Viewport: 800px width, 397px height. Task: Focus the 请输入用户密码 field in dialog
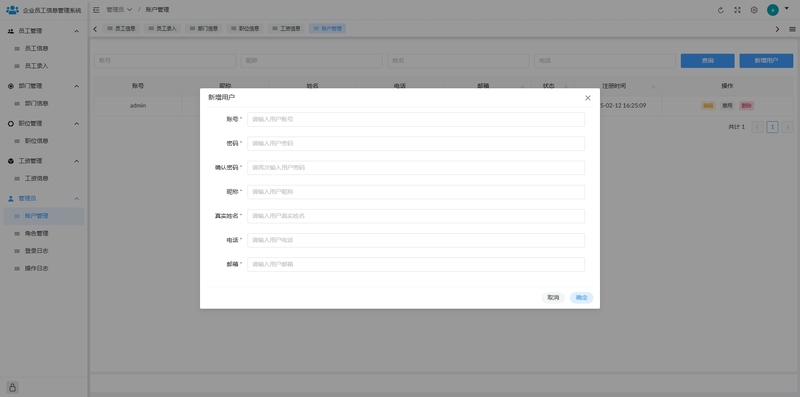pyautogui.click(x=416, y=144)
